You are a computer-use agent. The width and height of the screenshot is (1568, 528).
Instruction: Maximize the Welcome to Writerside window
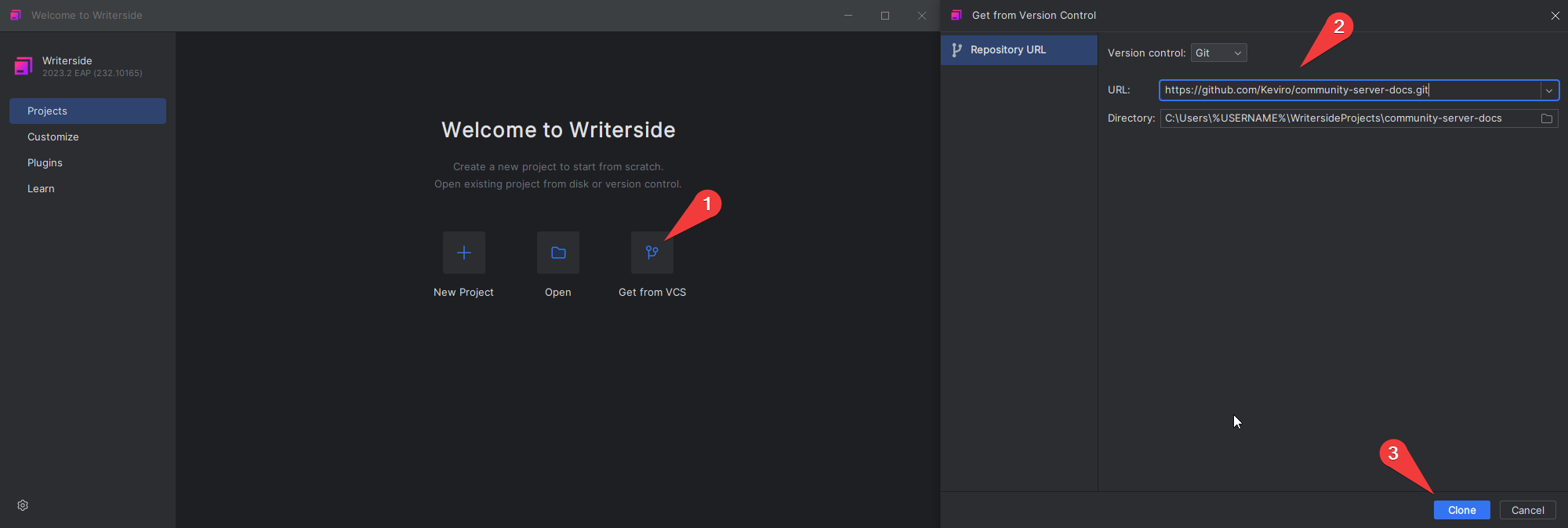click(885, 16)
